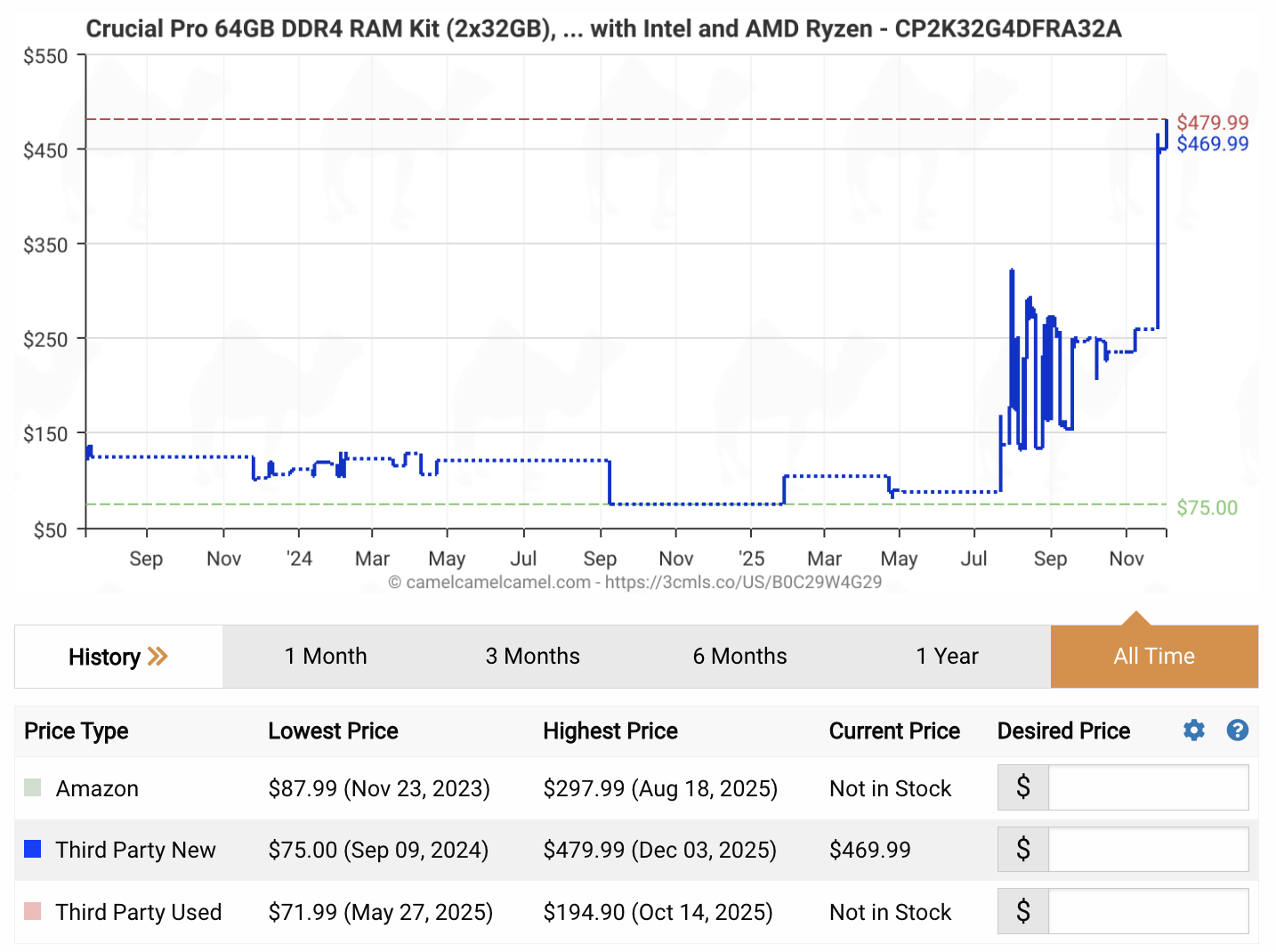The width and height of the screenshot is (1276, 952).
Task: Click highest price "$479.99 (Dec 03, 2025)"
Action: click(659, 850)
